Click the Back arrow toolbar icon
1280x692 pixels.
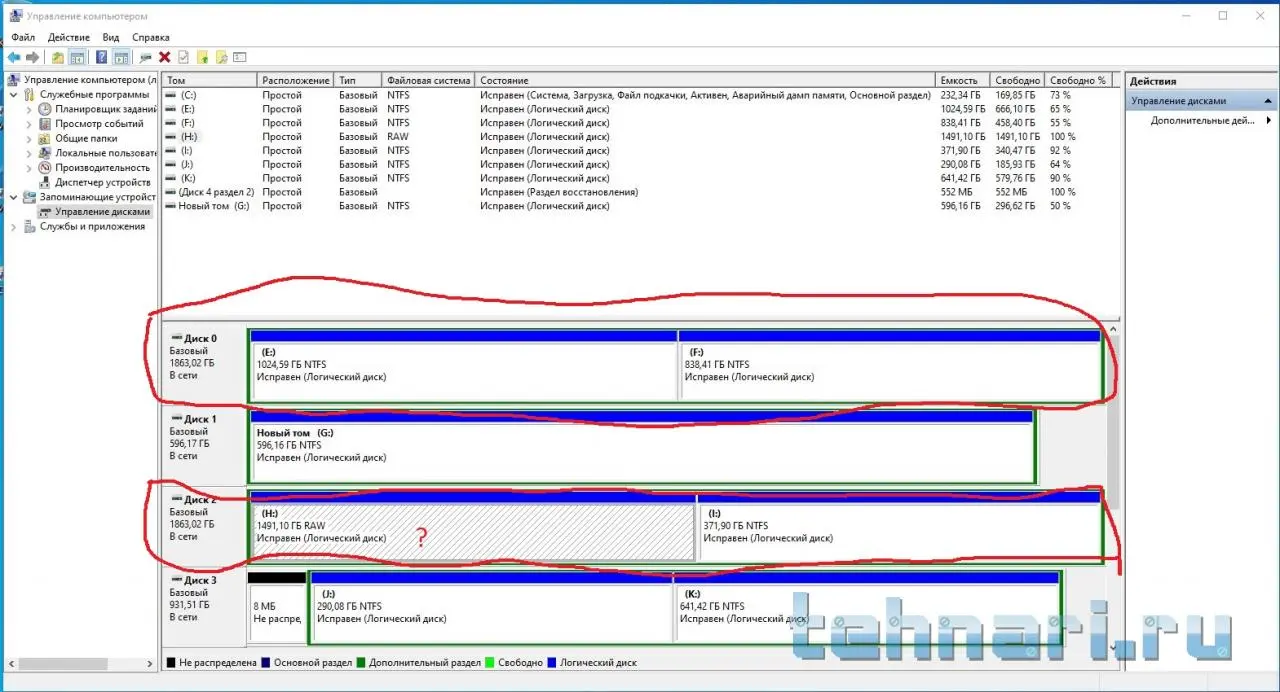(x=14, y=57)
